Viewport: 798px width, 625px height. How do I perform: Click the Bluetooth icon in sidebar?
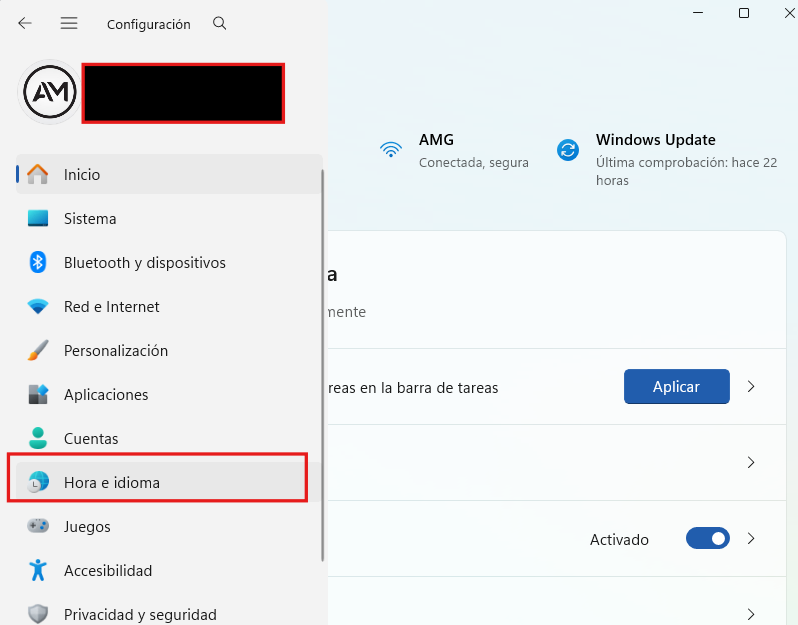(38, 262)
